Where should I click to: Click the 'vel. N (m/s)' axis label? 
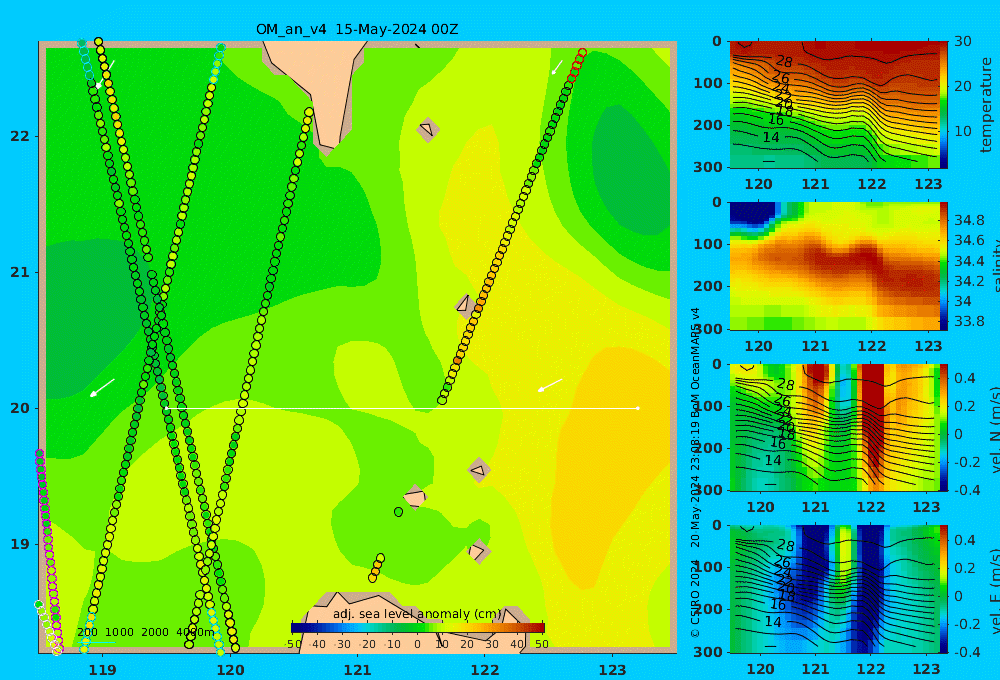point(994,429)
